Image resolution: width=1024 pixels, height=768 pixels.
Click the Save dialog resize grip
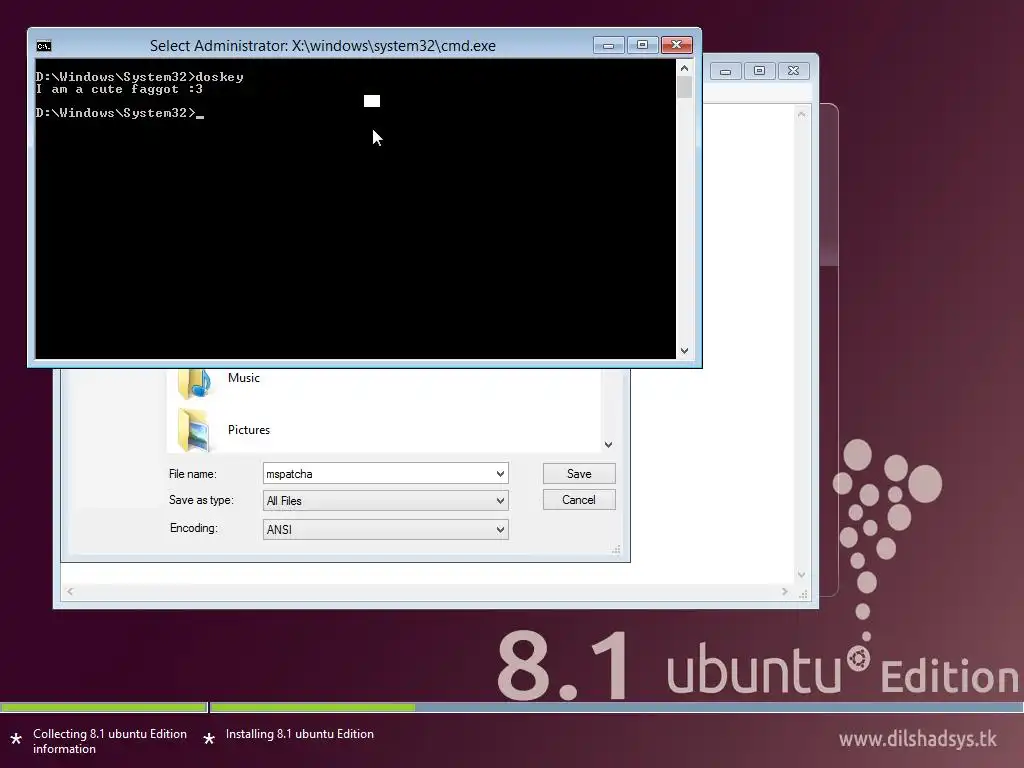616,550
